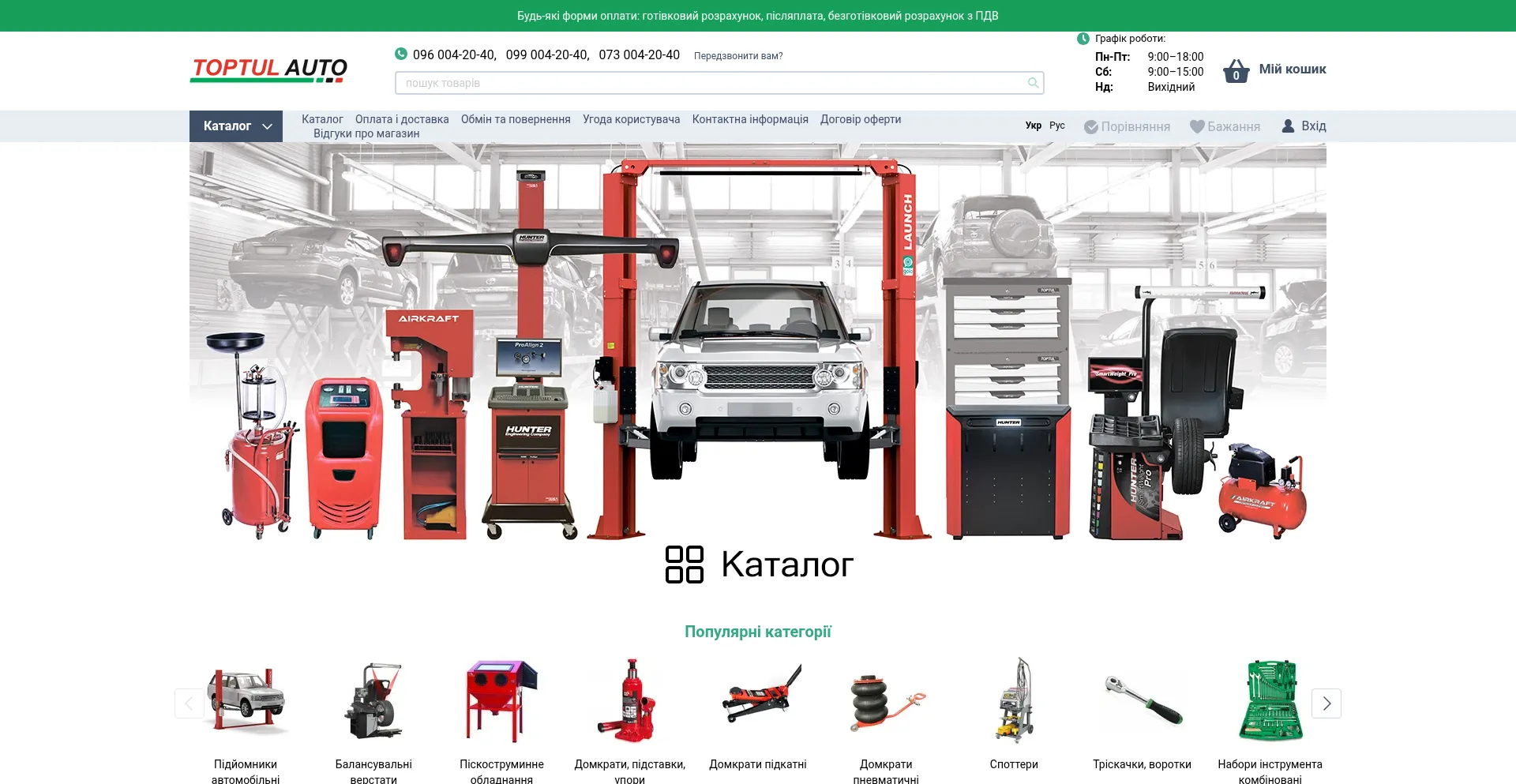Screen dimensions: 1516x784
Task: Click the Піскоструминне обладнання label
Action: (501, 771)
